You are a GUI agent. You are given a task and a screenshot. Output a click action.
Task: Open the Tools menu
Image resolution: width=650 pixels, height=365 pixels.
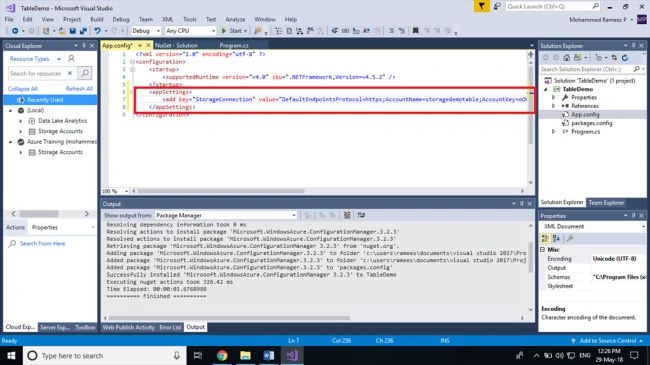[x=190, y=19]
